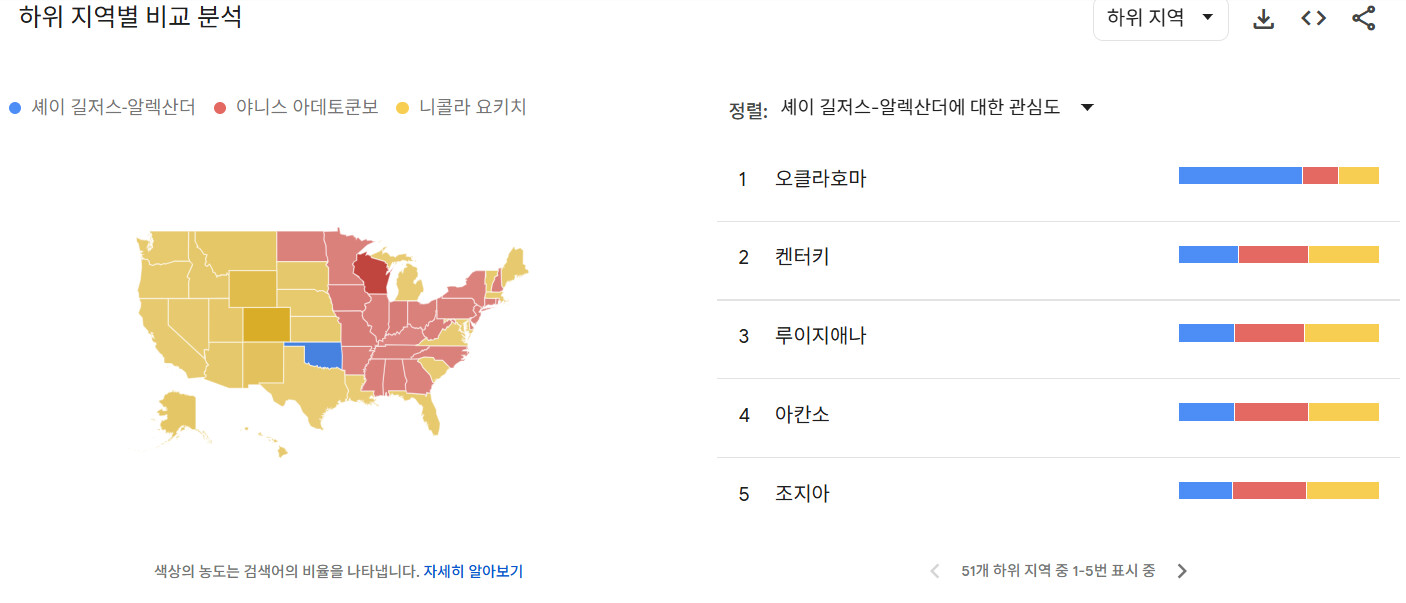Click the download CSV icon

pos(1264,19)
